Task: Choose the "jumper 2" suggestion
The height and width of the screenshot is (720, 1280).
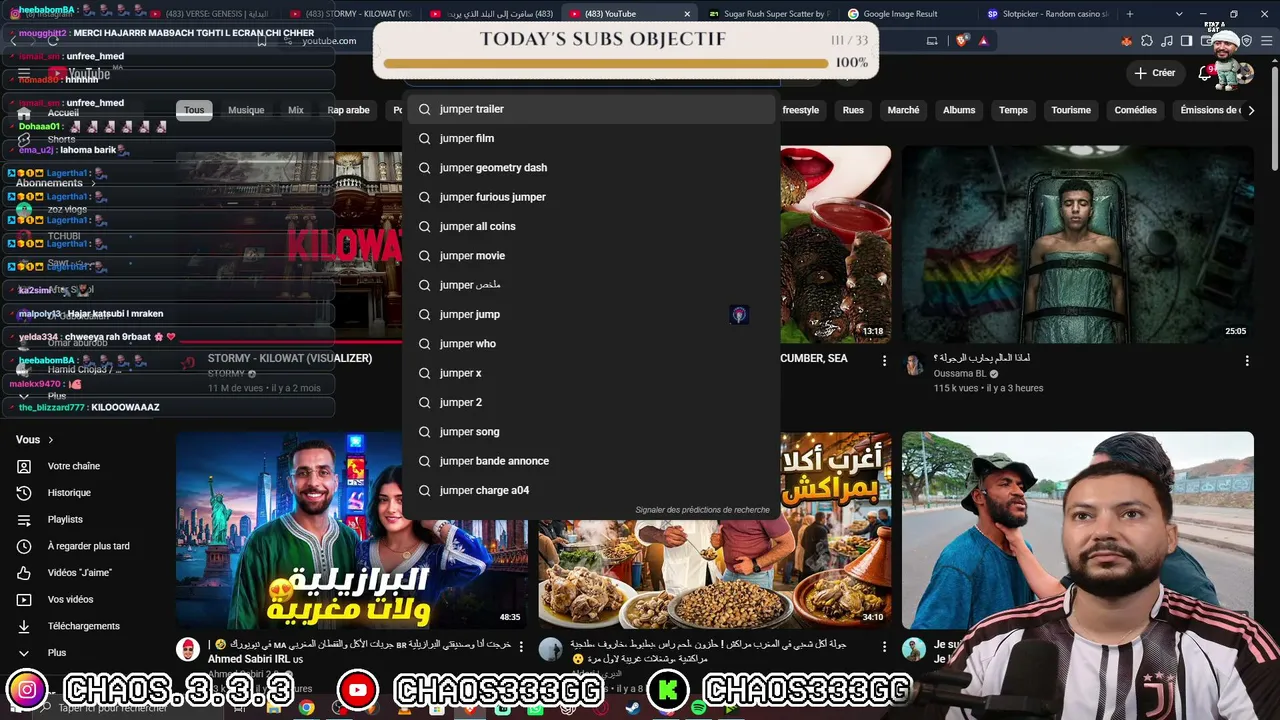Action: 590,402
